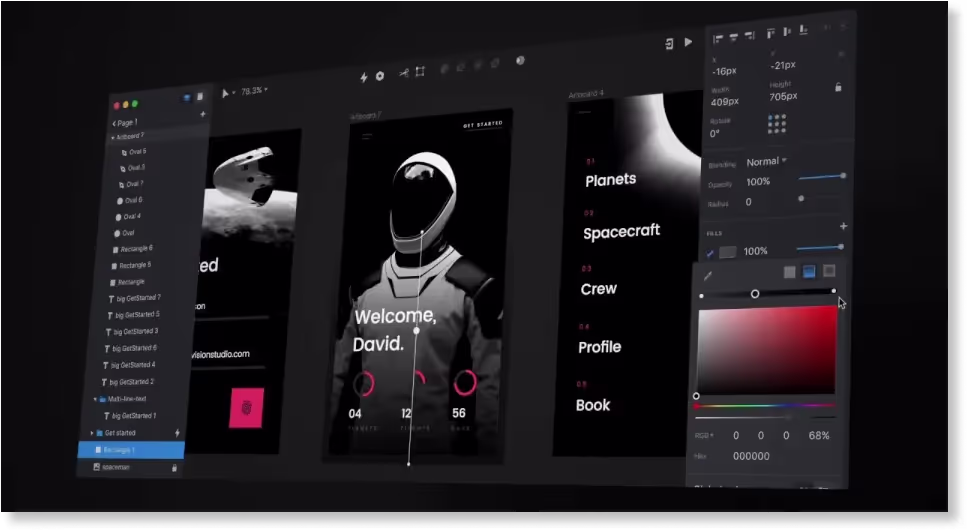Open the select tool dropdown arrow

(234, 93)
